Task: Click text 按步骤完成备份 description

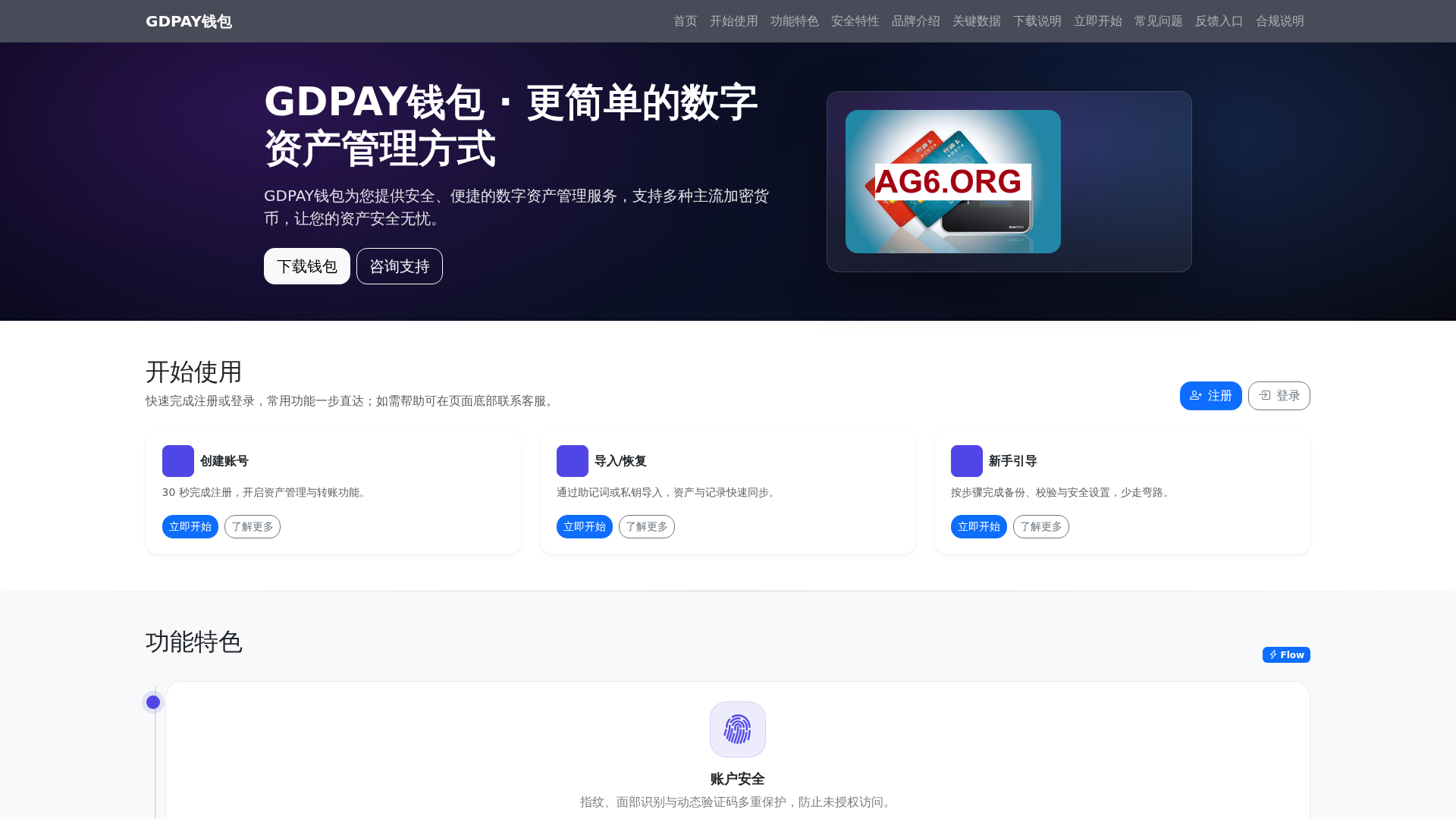Action: point(1062,492)
